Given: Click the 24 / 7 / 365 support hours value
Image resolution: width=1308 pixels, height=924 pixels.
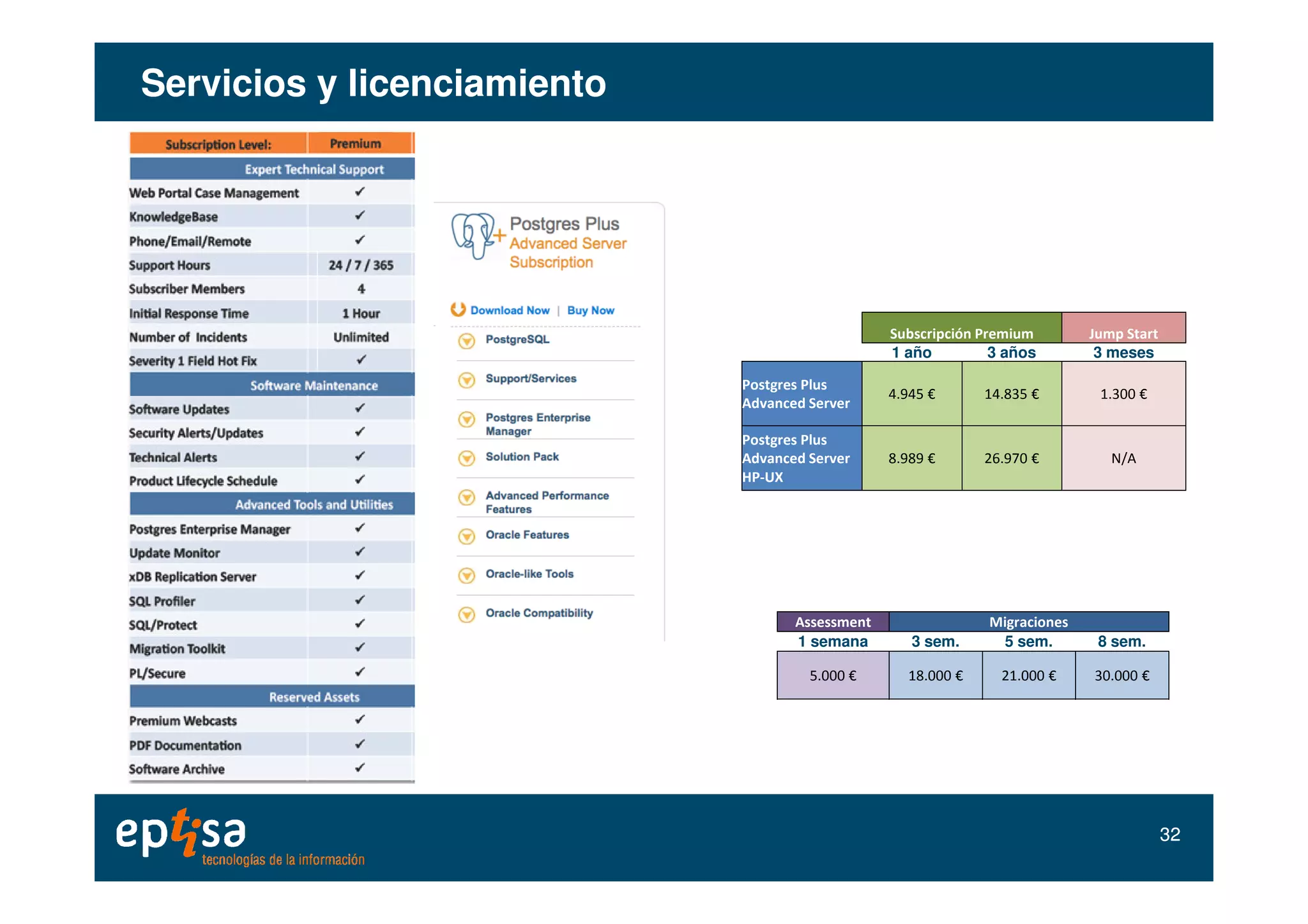Looking at the screenshot, I should point(361,265).
